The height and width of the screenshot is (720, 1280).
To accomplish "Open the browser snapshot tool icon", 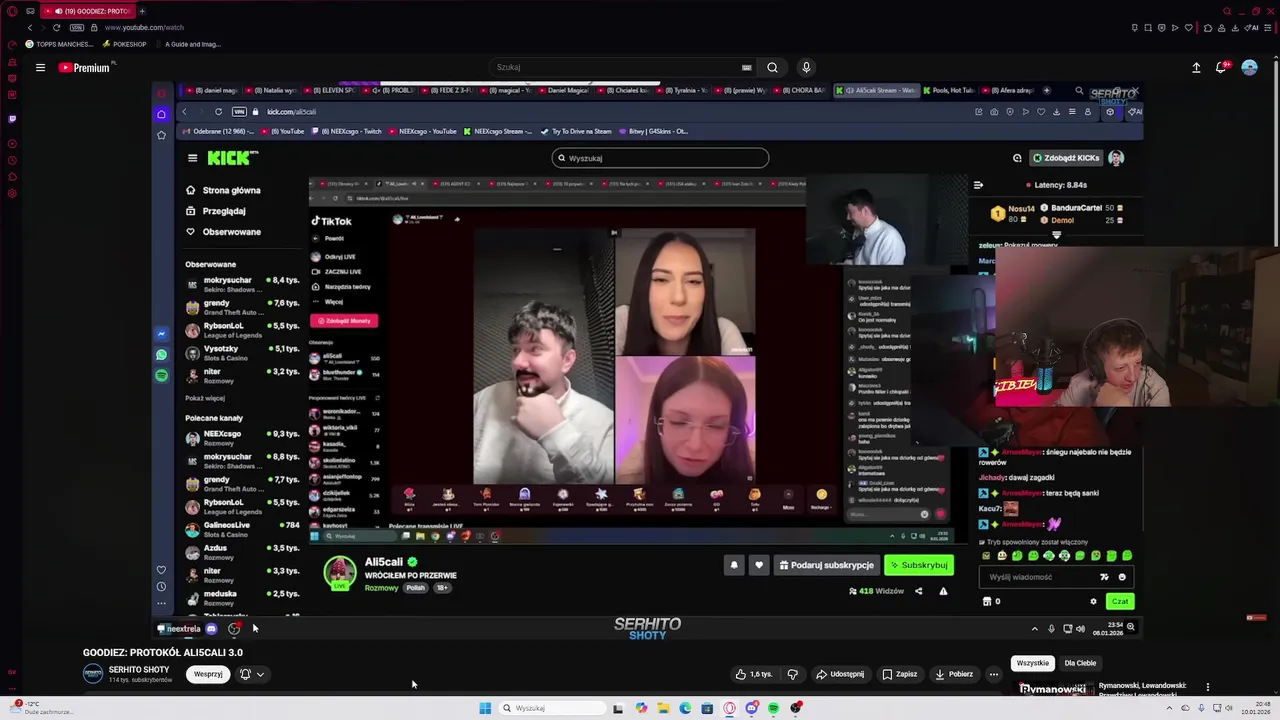I will (x=1148, y=27).
